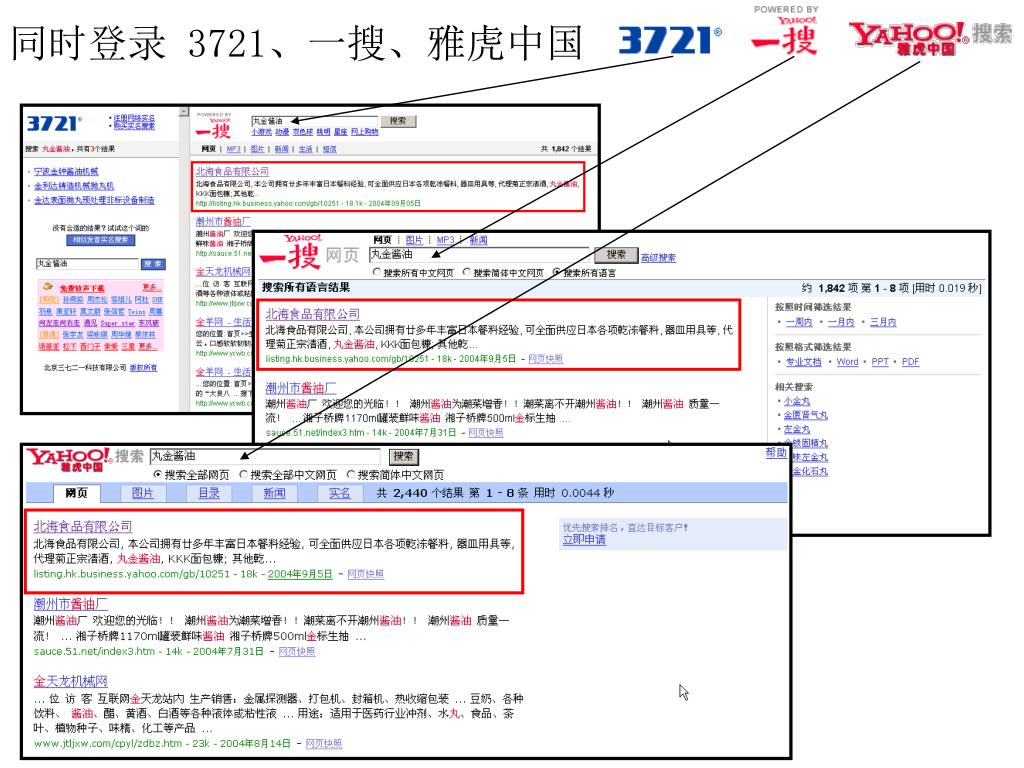This screenshot has width=1024, height=768.
Task: Open the 新闻 tab in the middle 一搜 window
Action: pyautogui.click(x=478, y=240)
